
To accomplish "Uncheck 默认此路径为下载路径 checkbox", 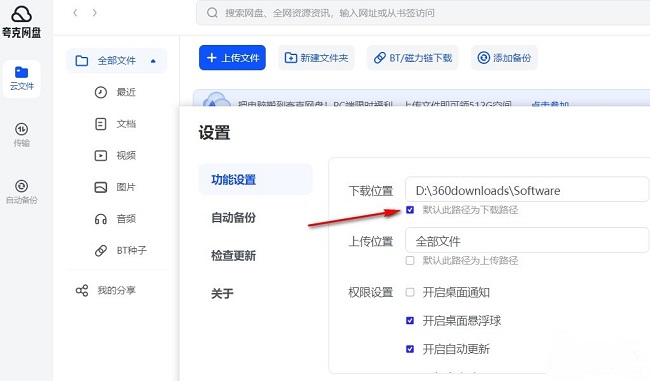I will pos(410,210).
